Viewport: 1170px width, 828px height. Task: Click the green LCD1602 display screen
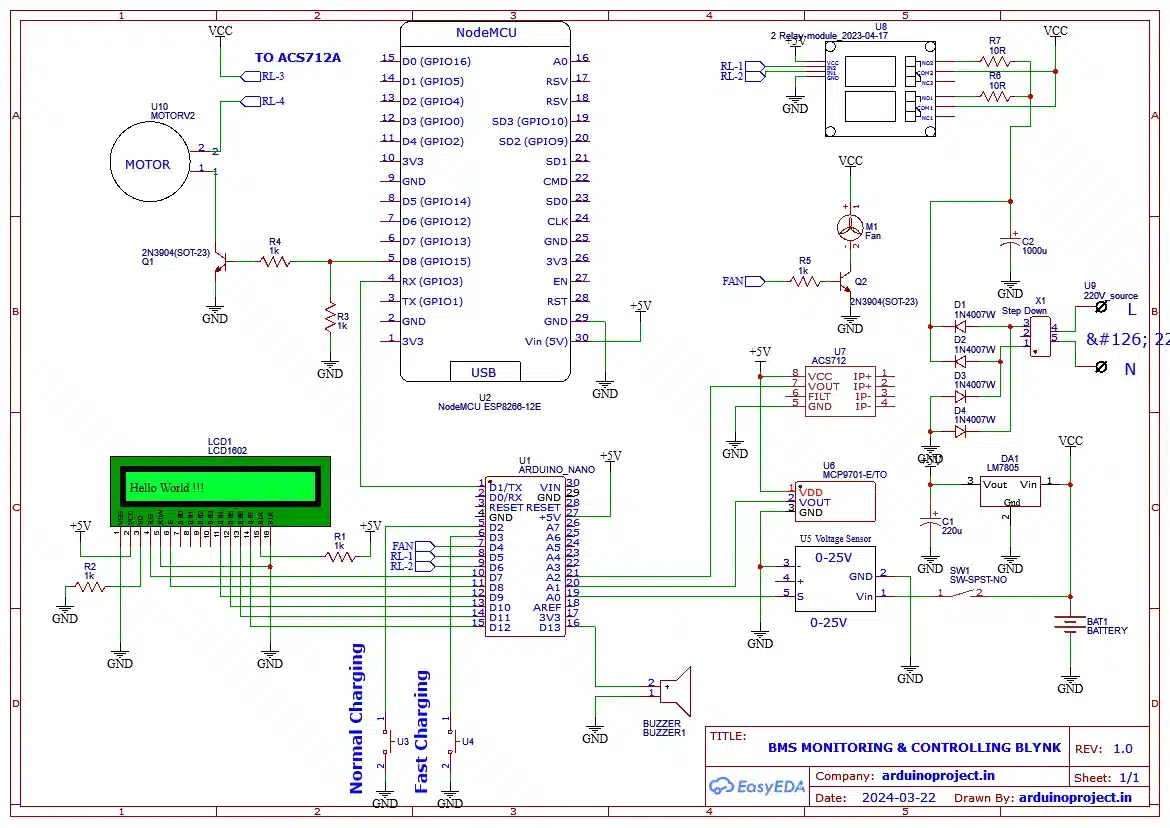[x=219, y=487]
